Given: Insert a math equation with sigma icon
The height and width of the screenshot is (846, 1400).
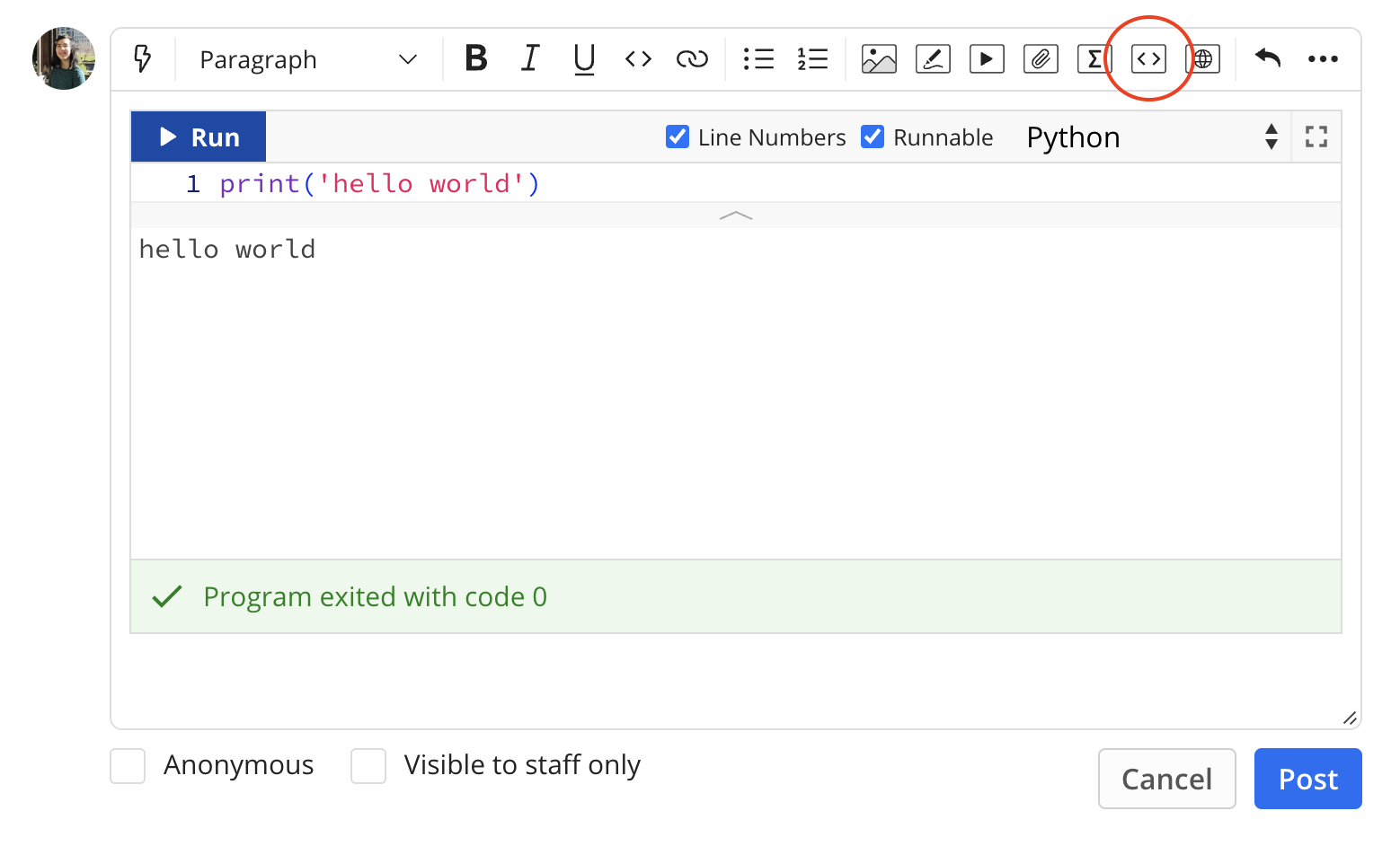Looking at the screenshot, I should pos(1094,59).
